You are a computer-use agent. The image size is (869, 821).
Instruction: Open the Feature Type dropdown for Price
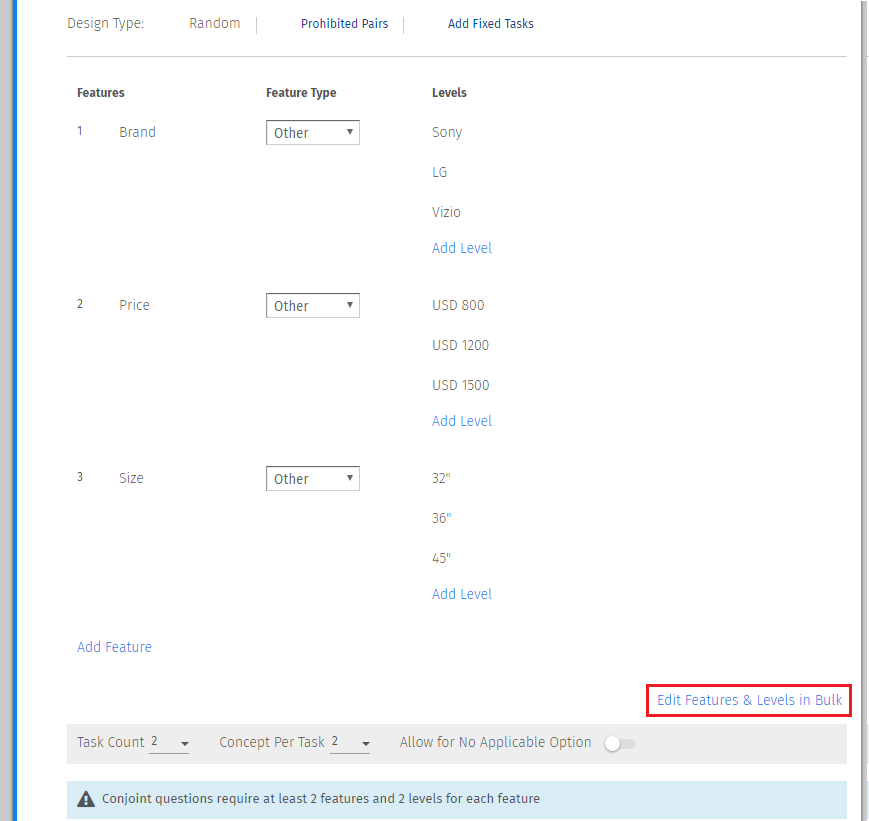pos(312,306)
